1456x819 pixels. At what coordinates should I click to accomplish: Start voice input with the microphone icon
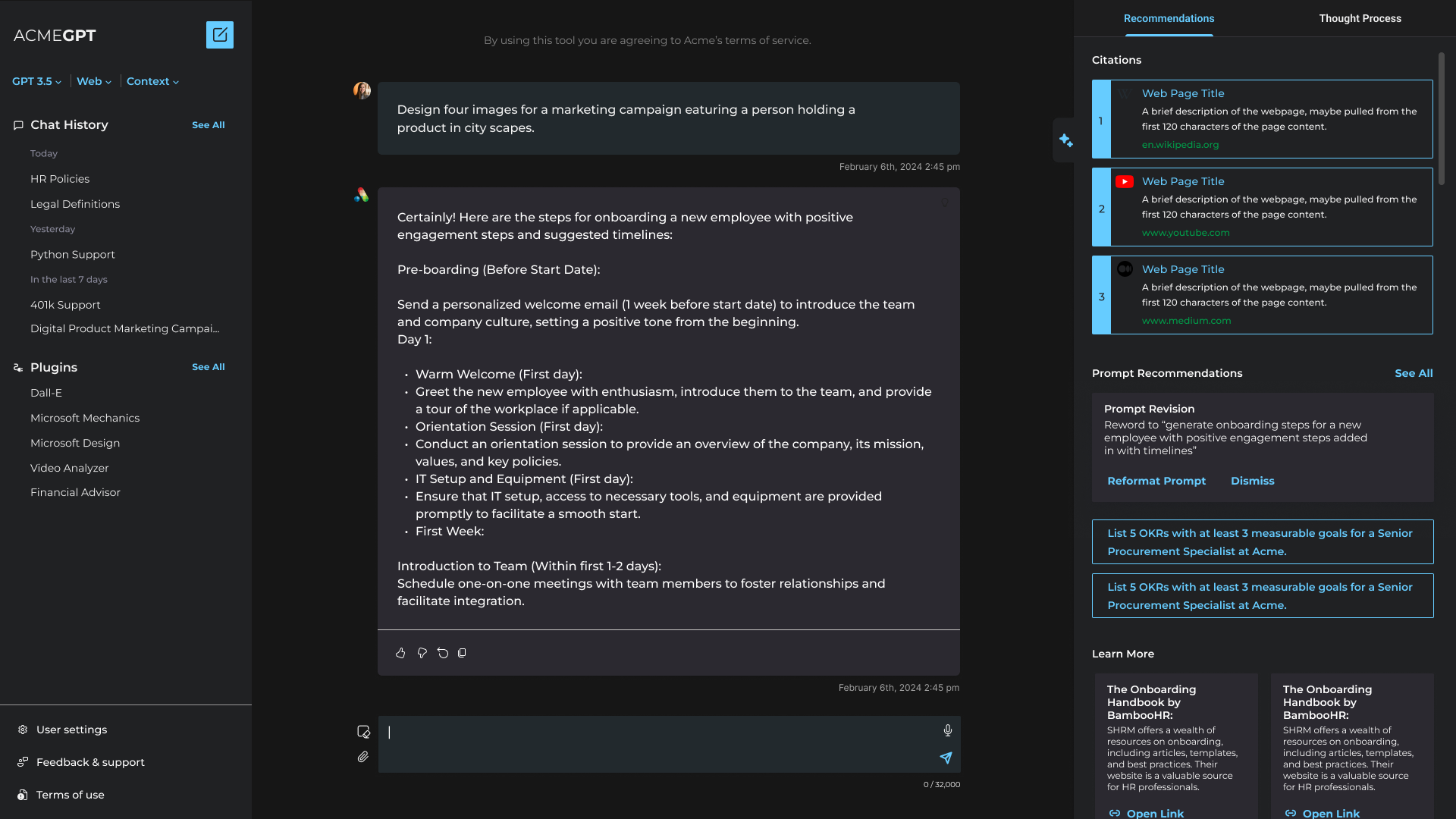tap(947, 730)
